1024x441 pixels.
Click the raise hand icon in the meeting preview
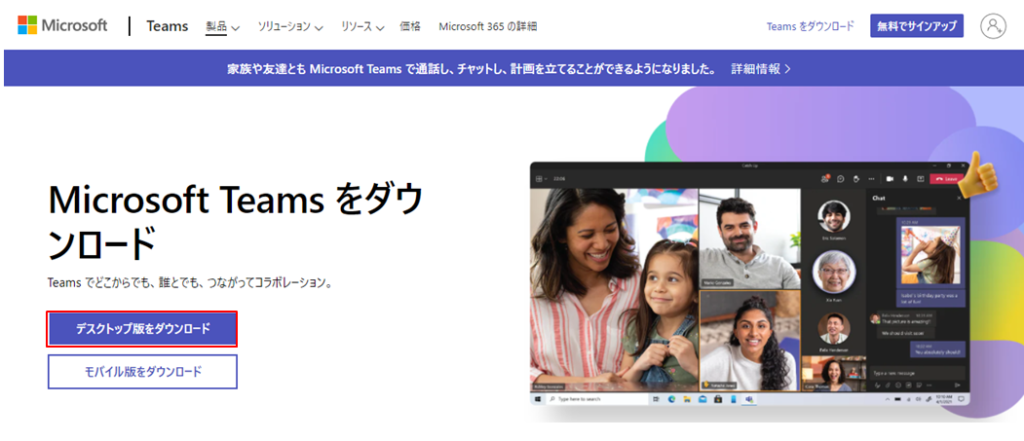tap(856, 179)
